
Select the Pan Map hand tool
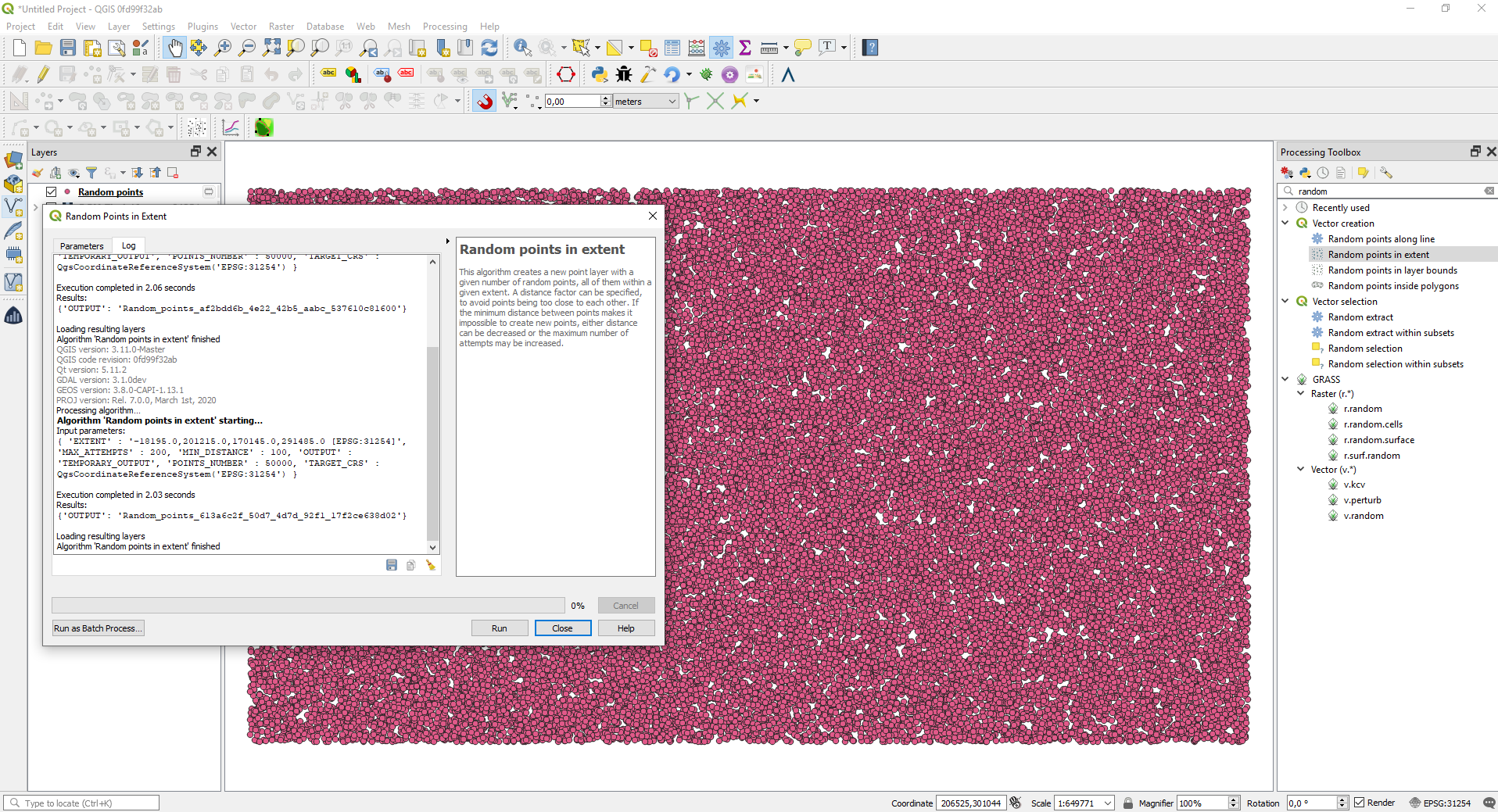tap(174, 48)
